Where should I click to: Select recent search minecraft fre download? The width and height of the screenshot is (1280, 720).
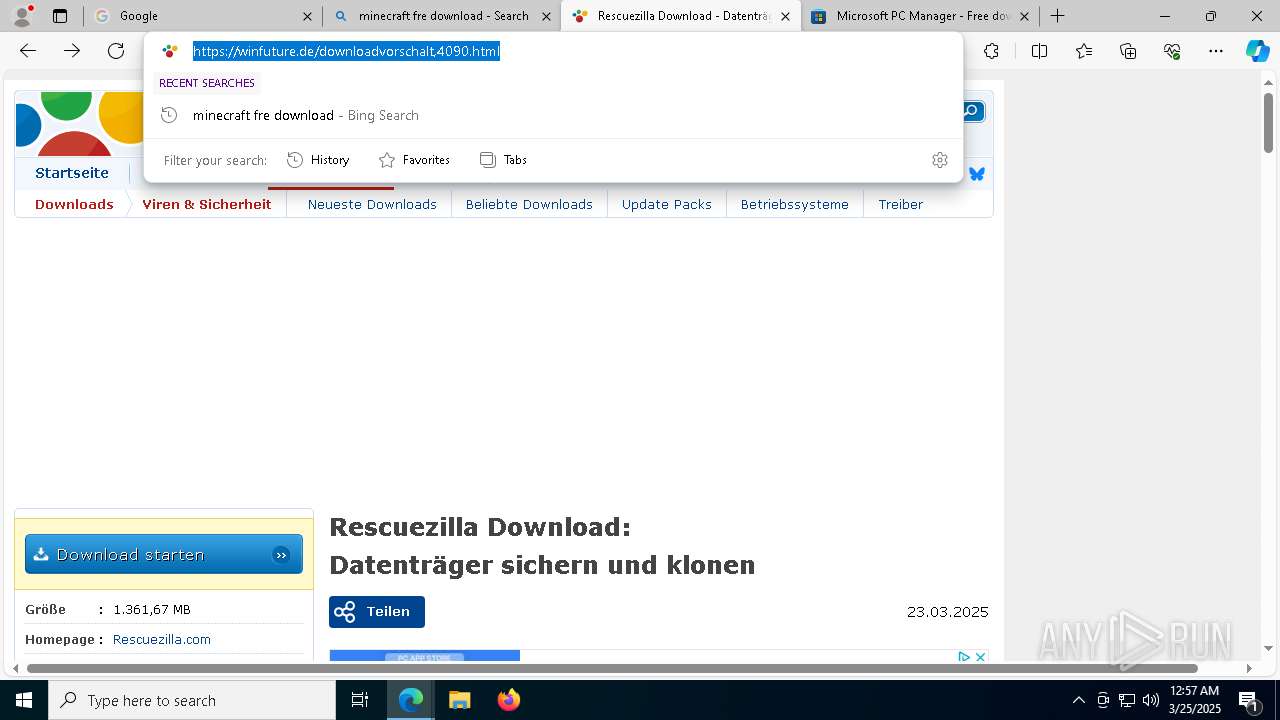point(553,115)
